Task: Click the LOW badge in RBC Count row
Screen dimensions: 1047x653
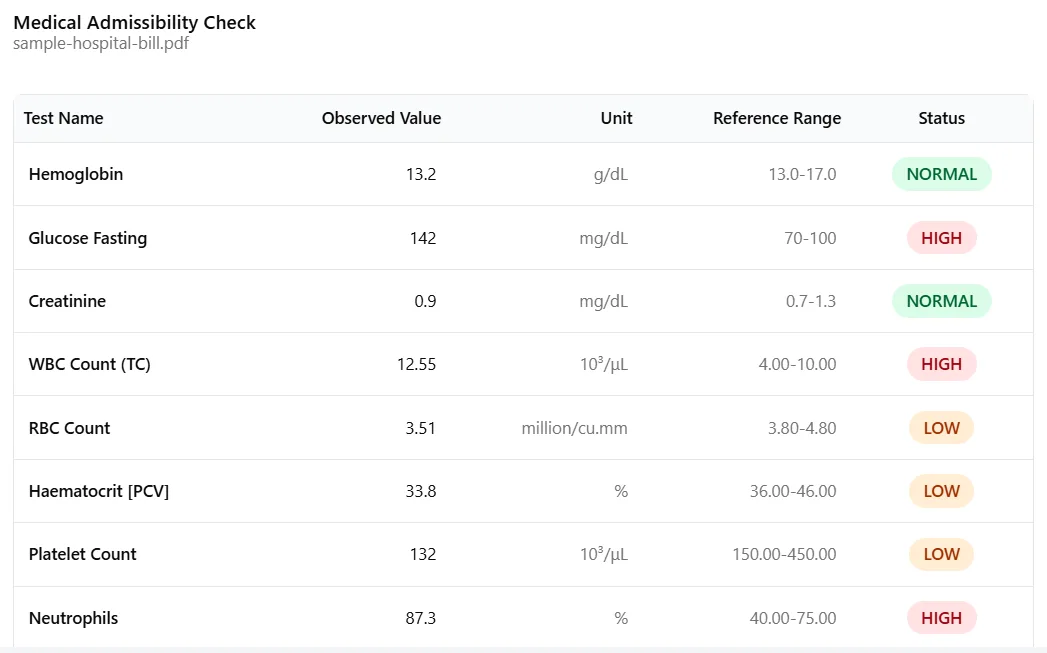Action: [941, 428]
